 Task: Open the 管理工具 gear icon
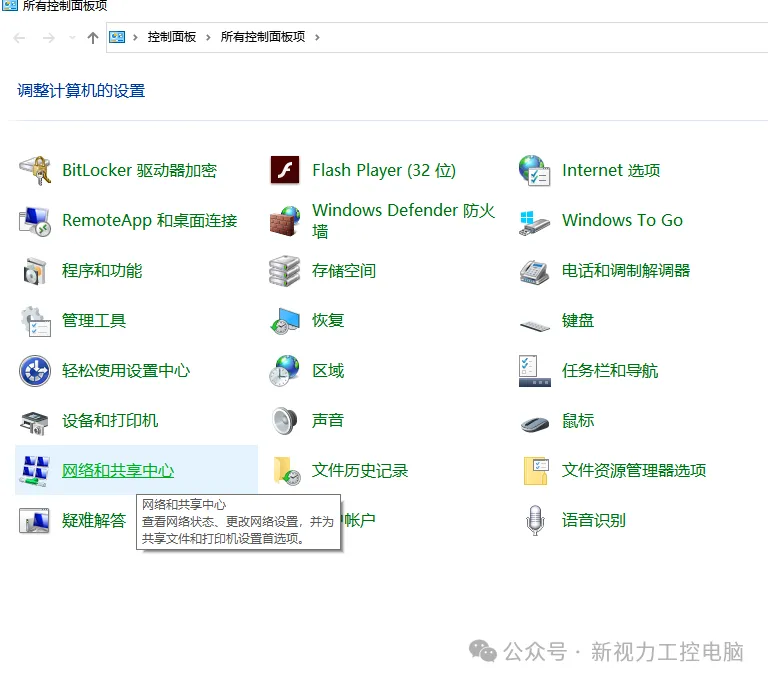(35, 321)
